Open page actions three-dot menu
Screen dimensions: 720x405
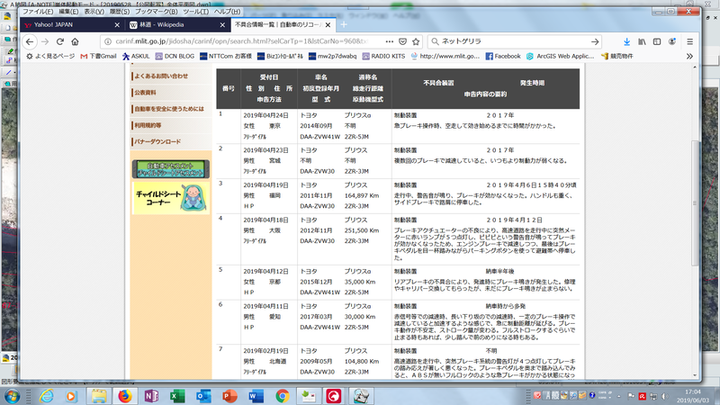tap(389, 42)
